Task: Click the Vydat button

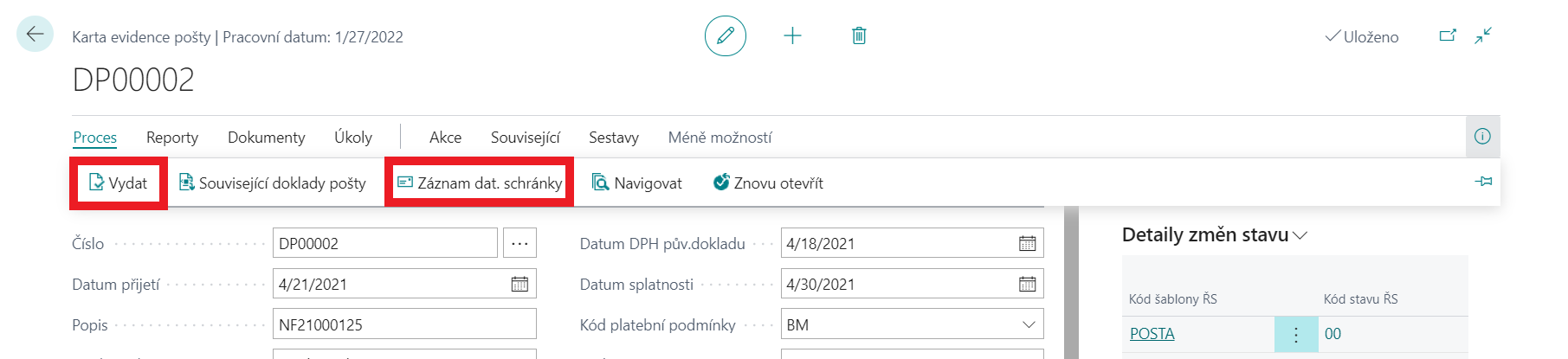Action: (119, 183)
